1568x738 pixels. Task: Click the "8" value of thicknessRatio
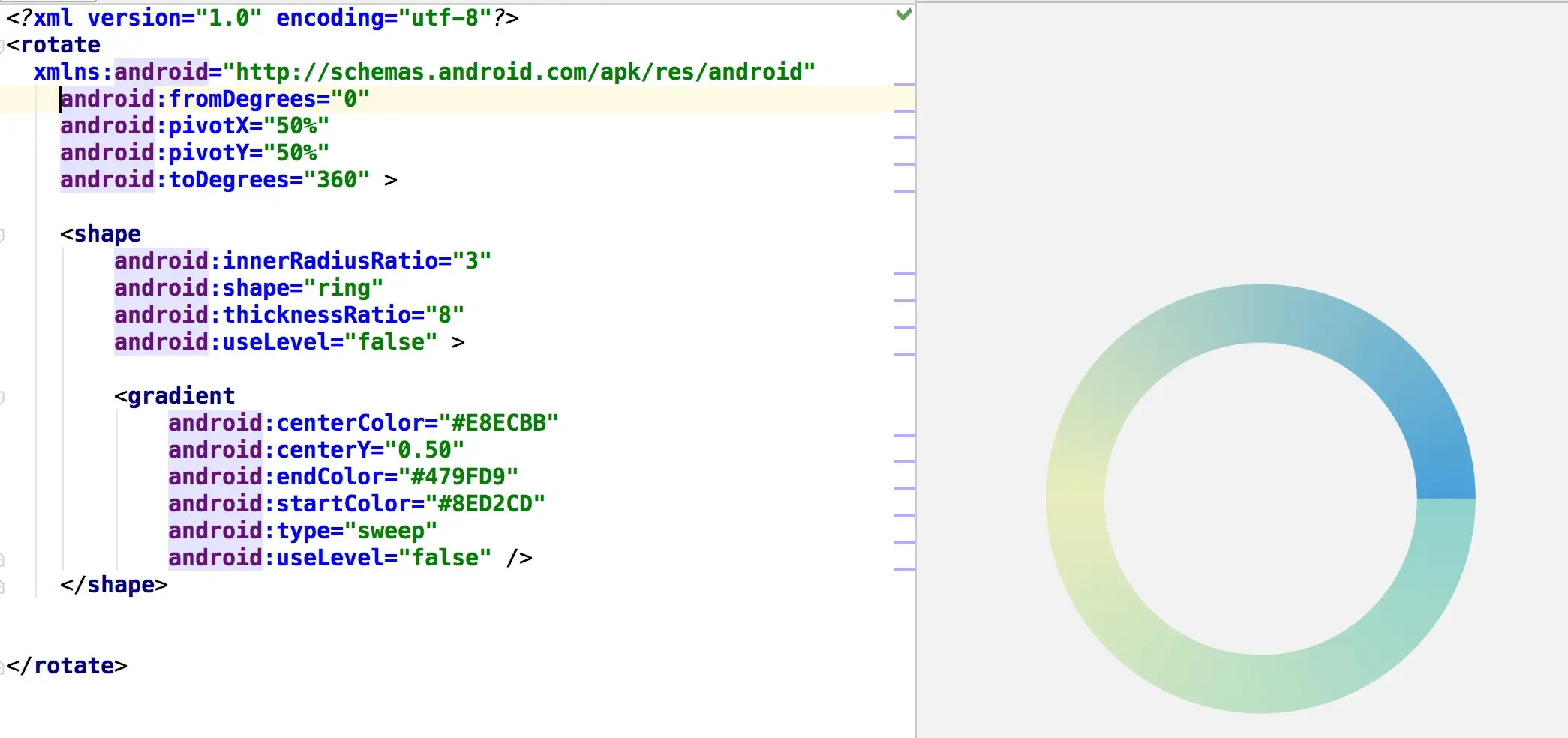click(x=445, y=315)
